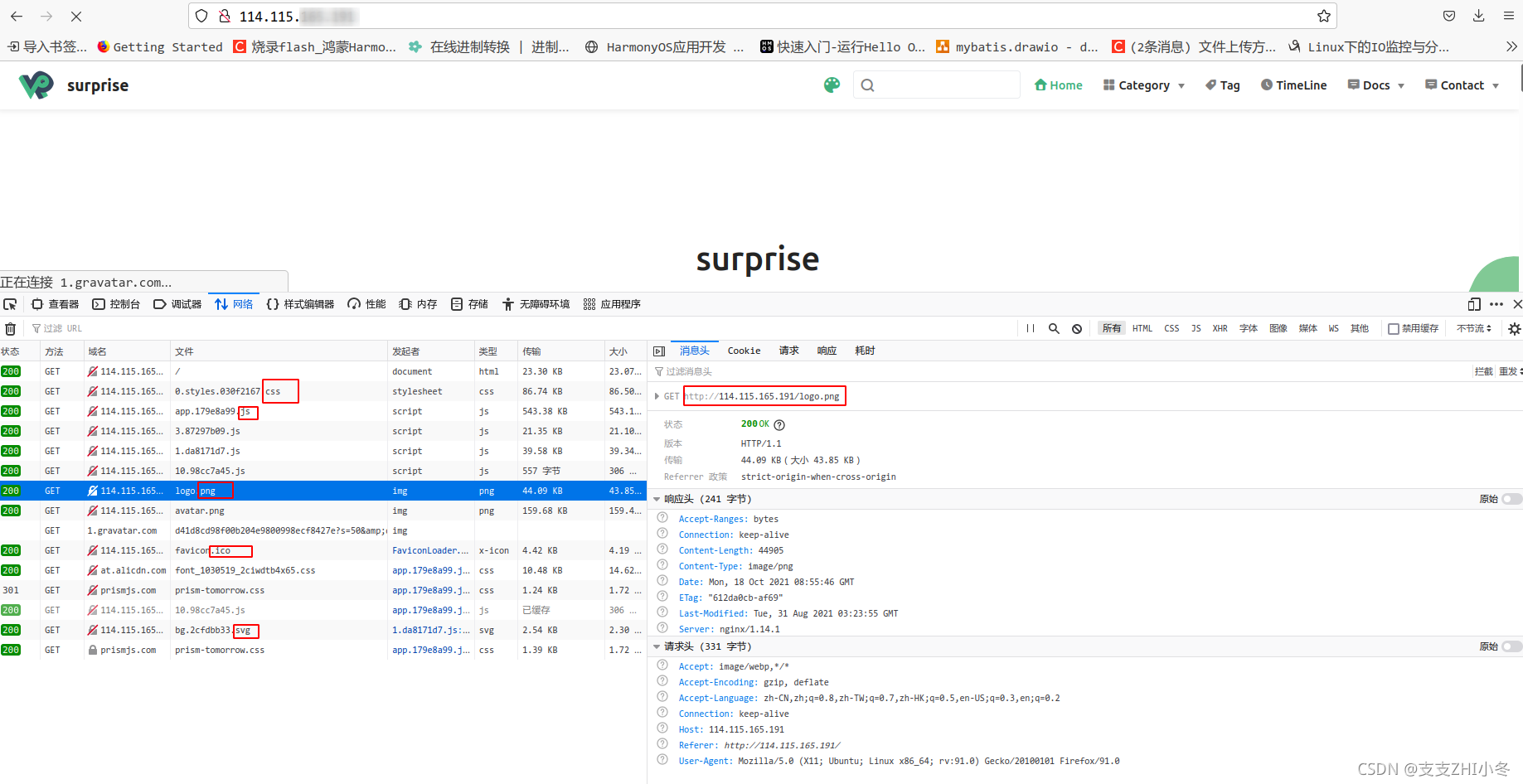Close the developer tools panel
Viewport: 1523px width, 784px height.
click(x=1517, y=304)
